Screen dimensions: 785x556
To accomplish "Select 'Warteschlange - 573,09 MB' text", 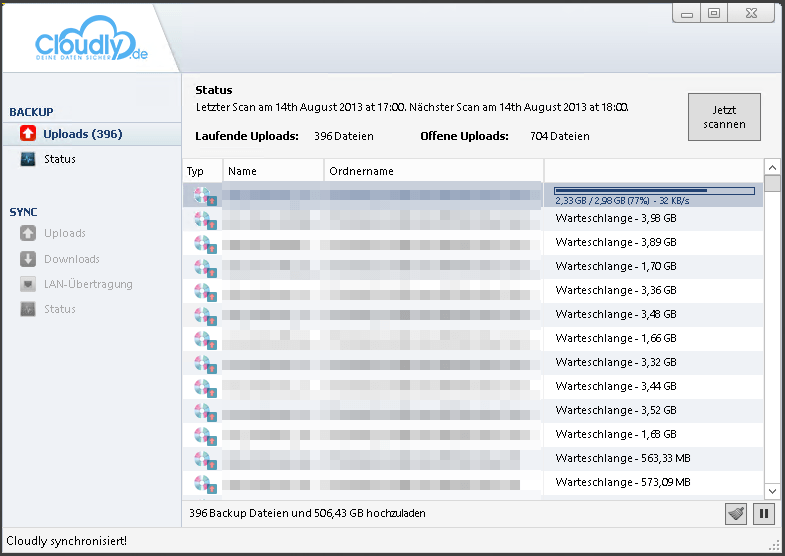I will (623, 482).
